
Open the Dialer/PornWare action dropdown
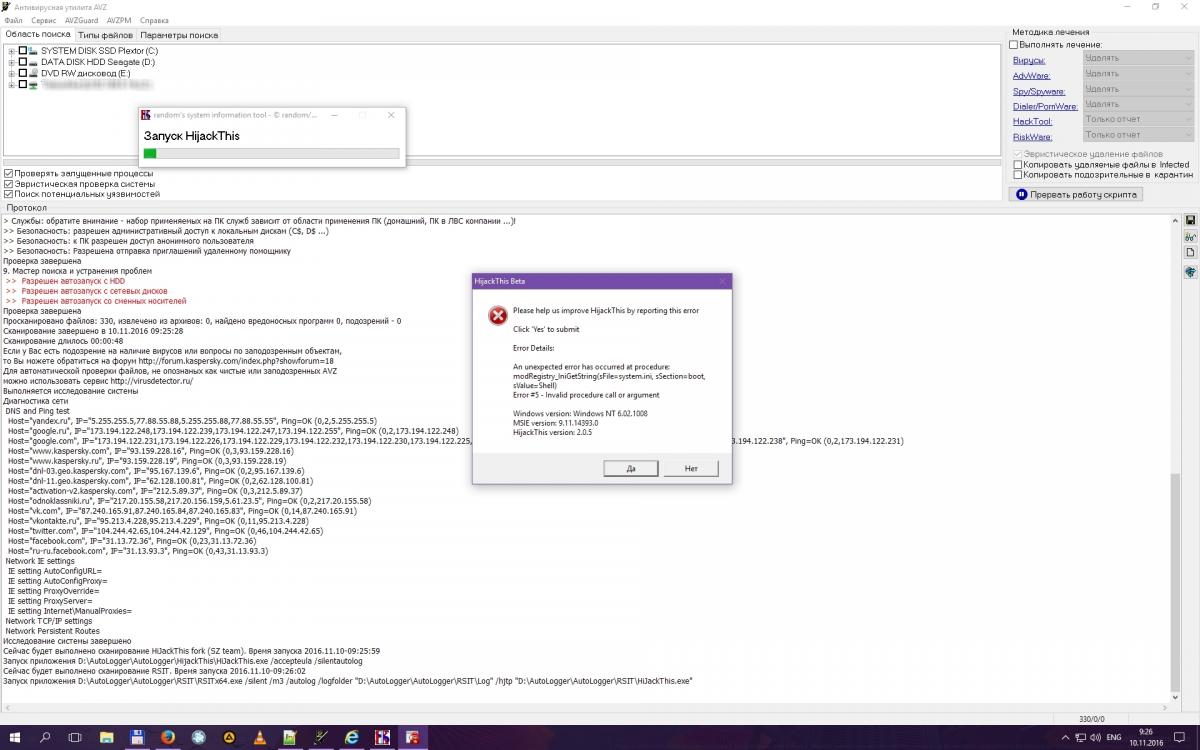[x=1139, y=104]
